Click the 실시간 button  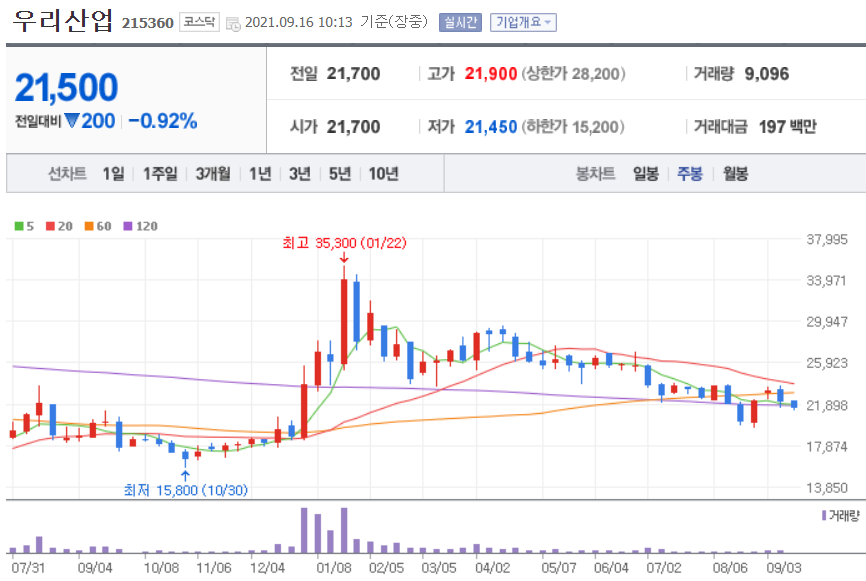(x=460, y=23)
